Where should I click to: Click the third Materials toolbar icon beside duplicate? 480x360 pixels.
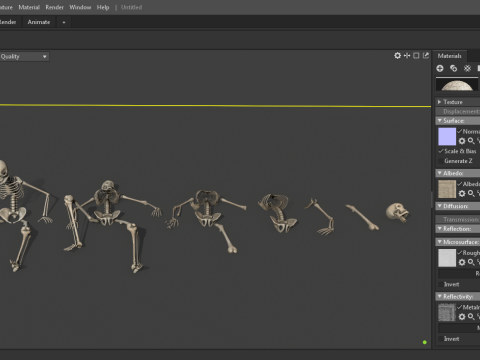467,68
